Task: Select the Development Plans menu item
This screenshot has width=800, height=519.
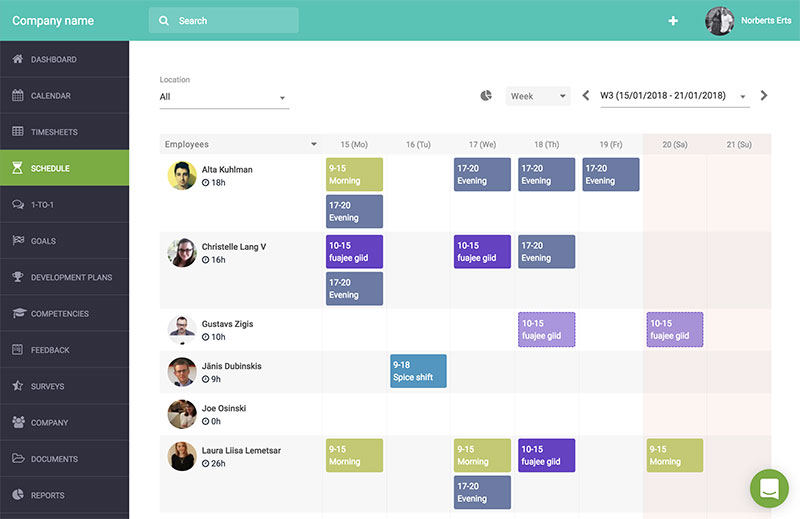Action: 64,277
